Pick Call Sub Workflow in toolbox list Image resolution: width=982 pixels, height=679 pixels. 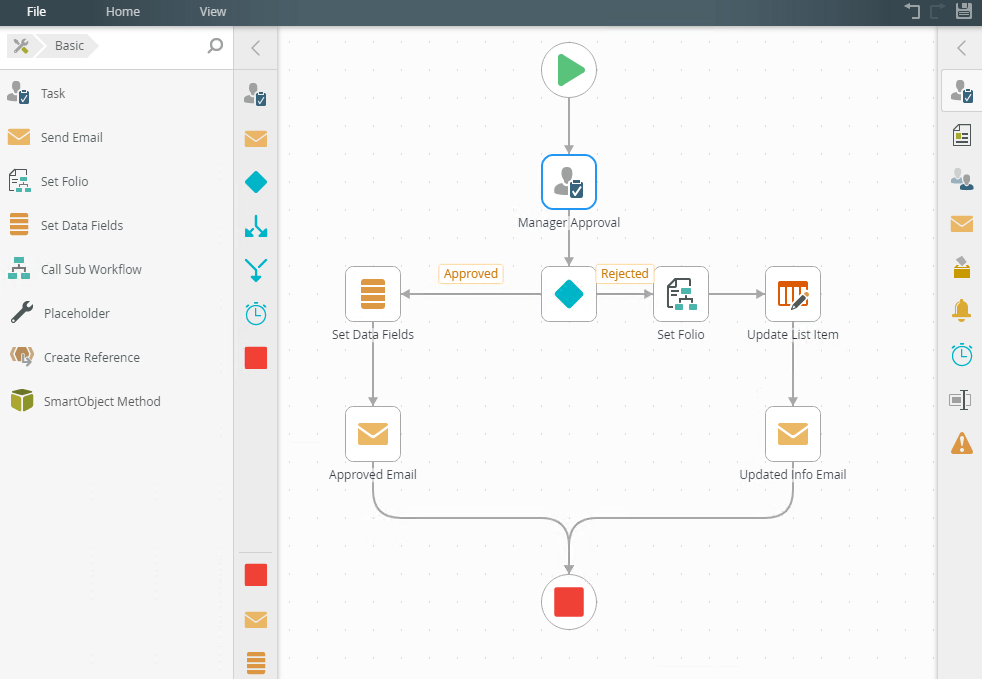[91, 269]
